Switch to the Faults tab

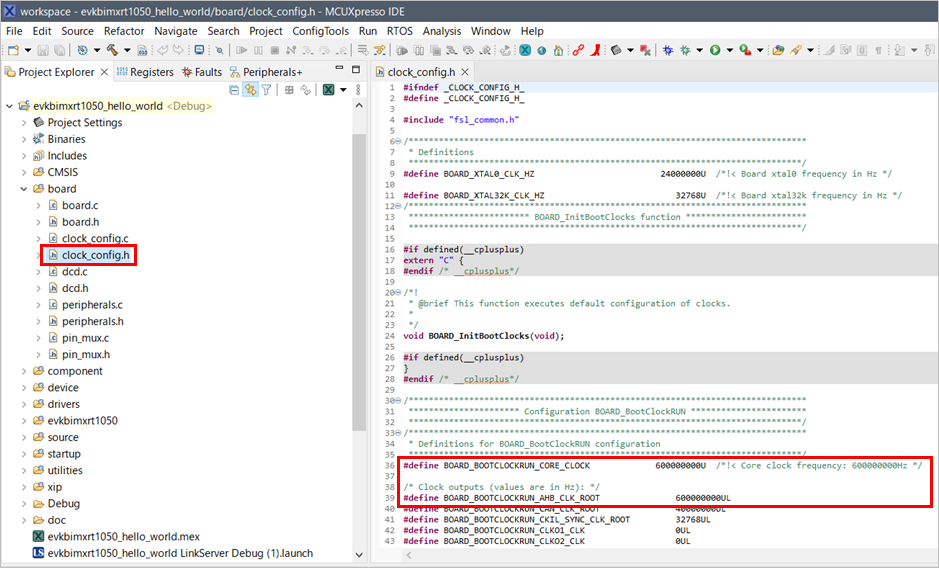point(202,72)
